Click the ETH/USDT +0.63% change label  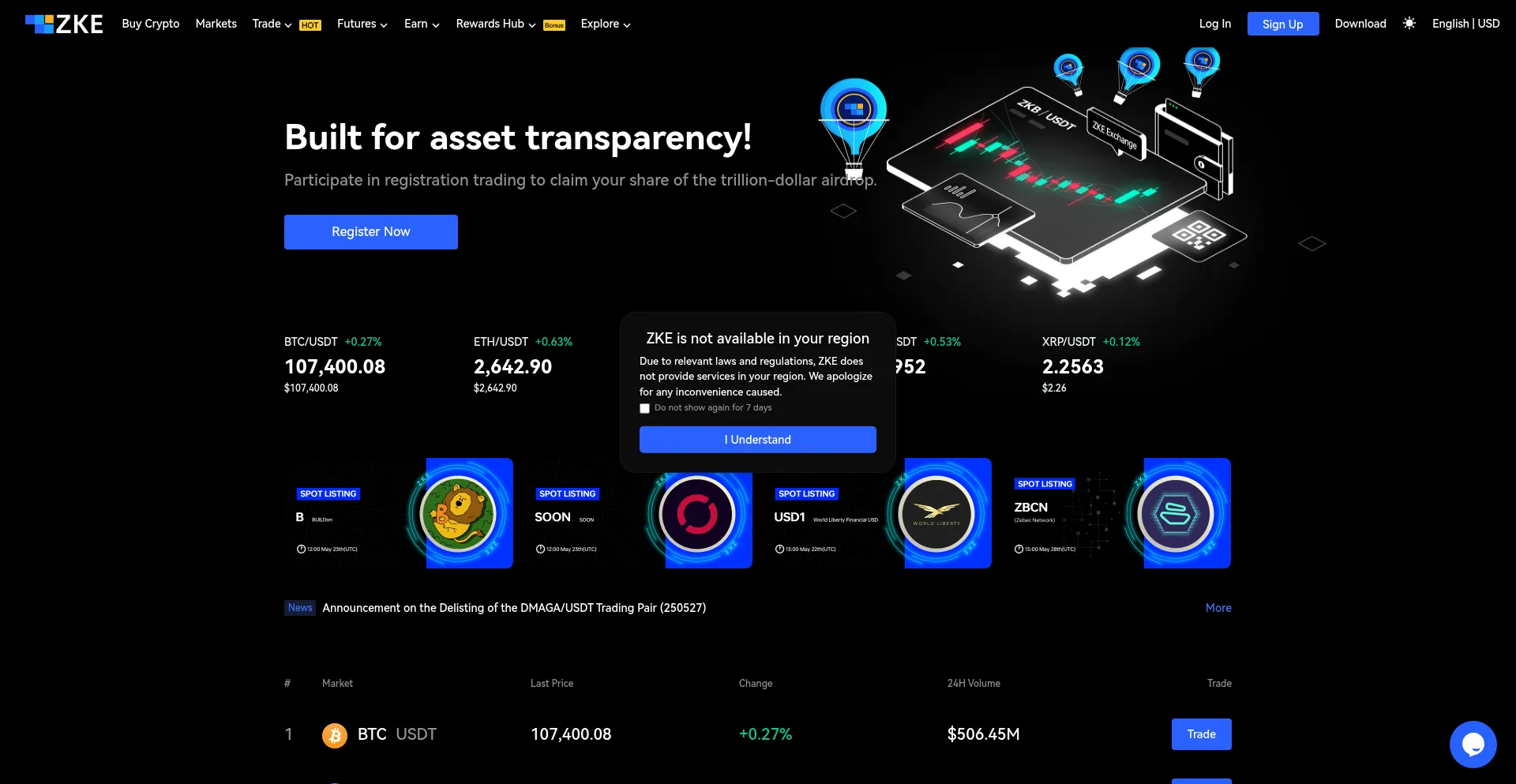(553, 342)
